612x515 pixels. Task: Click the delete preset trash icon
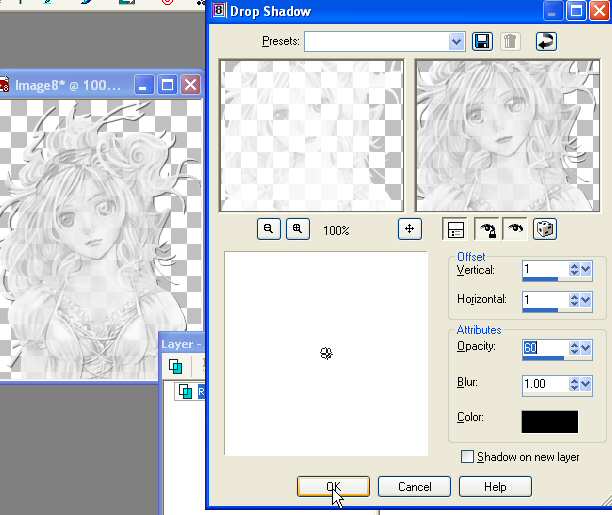click(510, 41)
